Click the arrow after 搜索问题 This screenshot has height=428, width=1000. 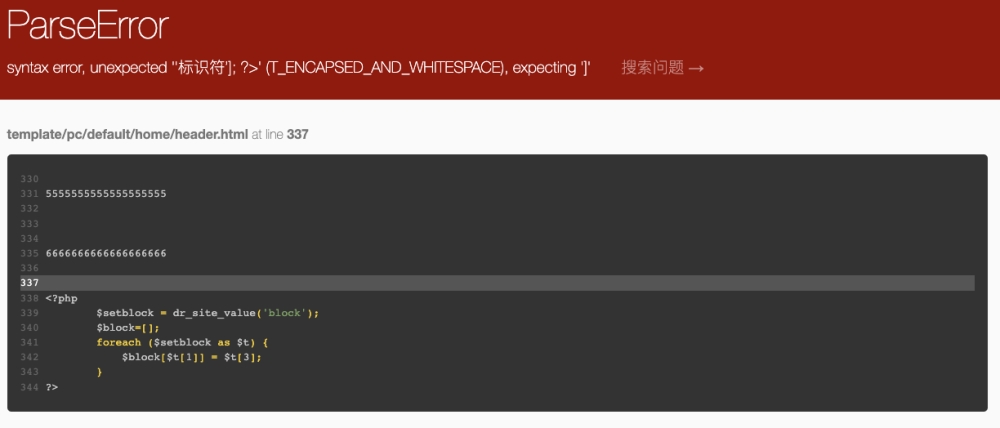696,68
